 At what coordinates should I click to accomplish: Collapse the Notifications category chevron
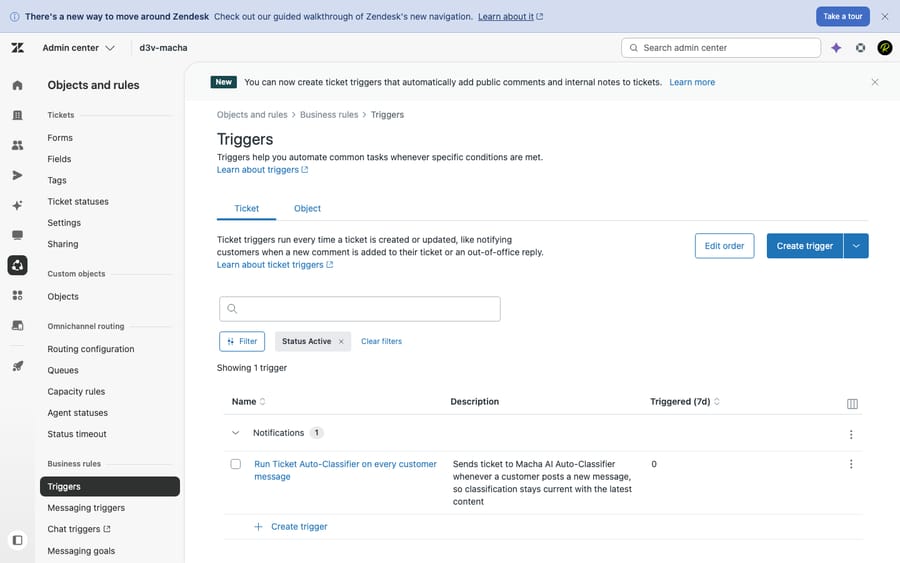235,433
